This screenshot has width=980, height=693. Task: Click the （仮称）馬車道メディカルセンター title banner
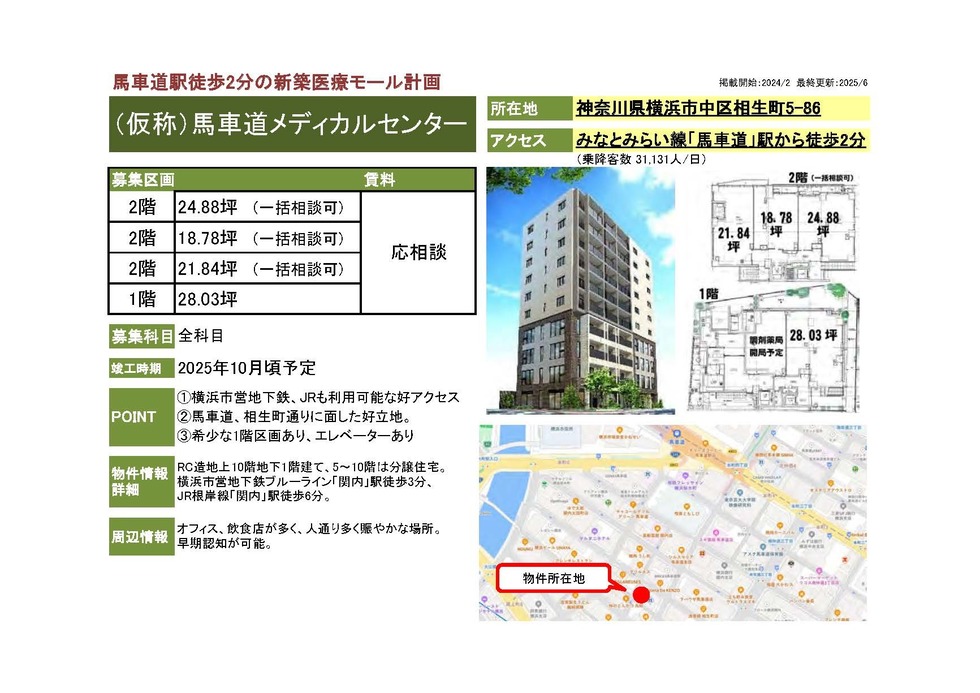(292, 124)
